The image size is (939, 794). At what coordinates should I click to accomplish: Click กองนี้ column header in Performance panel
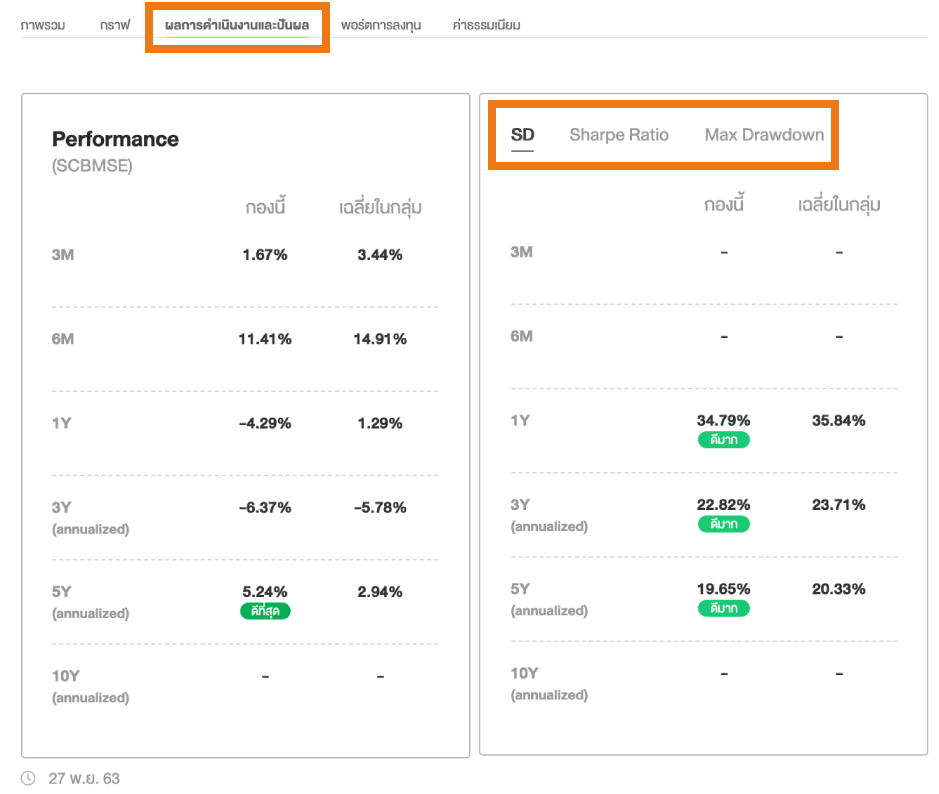pyautogui.click(x=265, y=208)
